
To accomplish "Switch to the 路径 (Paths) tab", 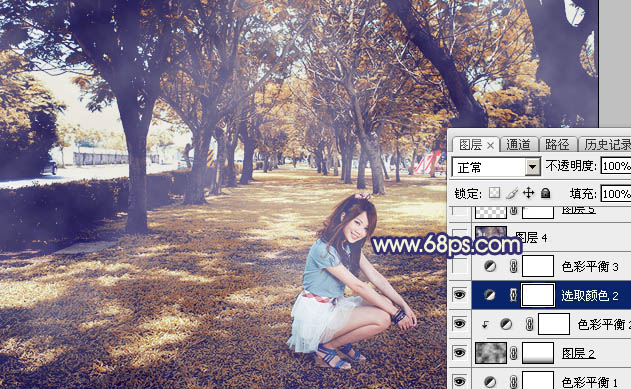I will coord(557,144).
